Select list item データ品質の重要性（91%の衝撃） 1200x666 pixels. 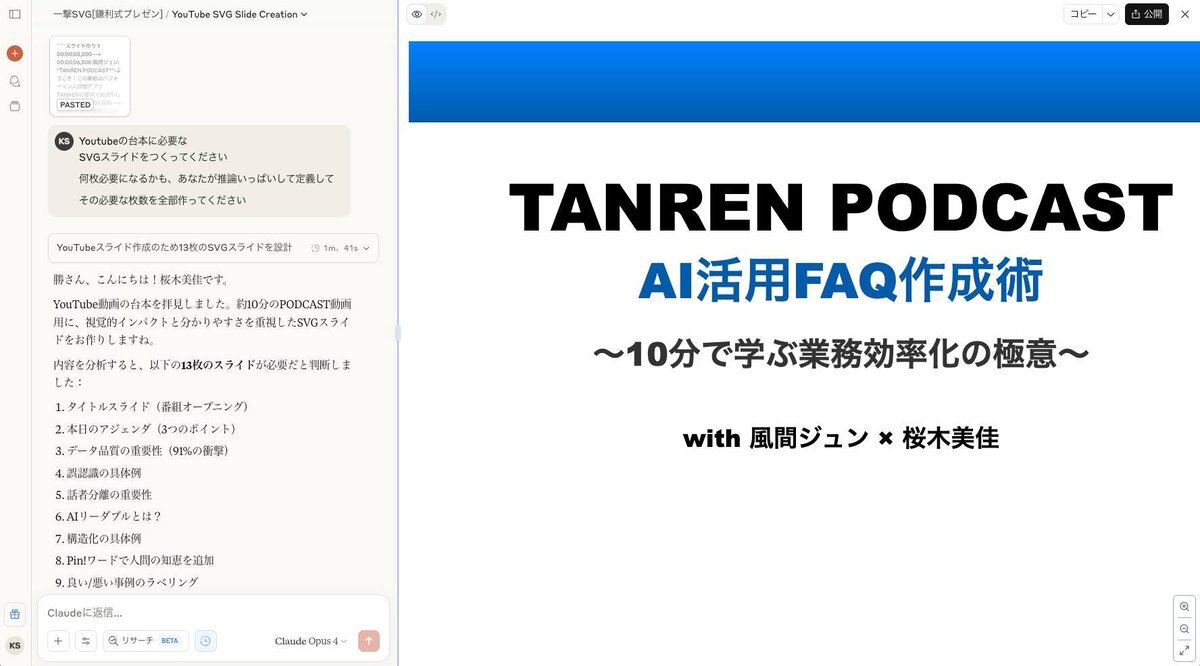[148, 450]
